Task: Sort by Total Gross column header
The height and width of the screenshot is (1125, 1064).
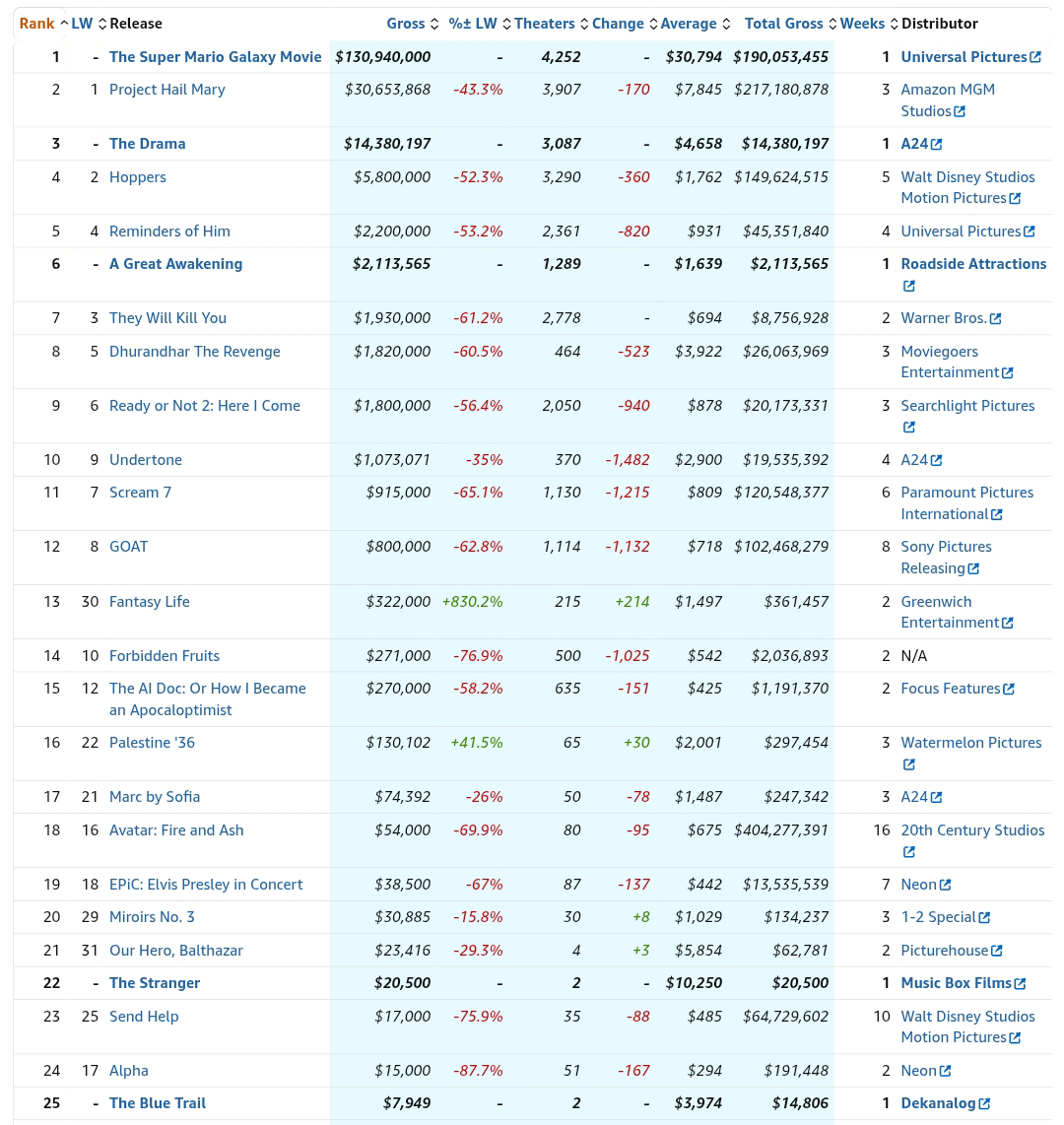Action: 784,24
